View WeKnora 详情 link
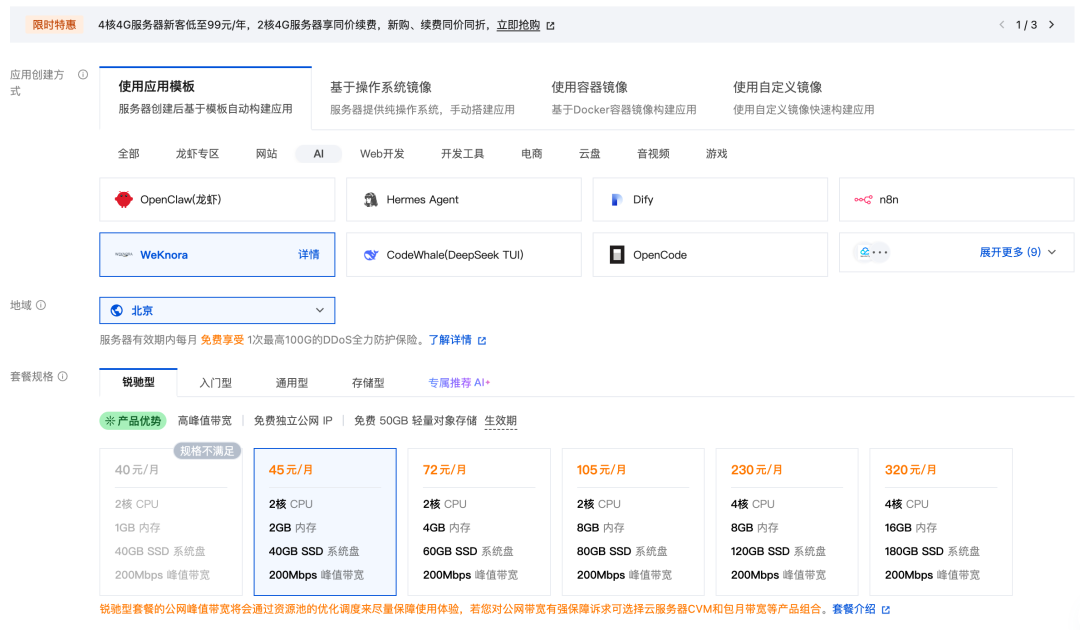Image resolution: width=1080 pixels, height=630 pixels. coord(309,255)
